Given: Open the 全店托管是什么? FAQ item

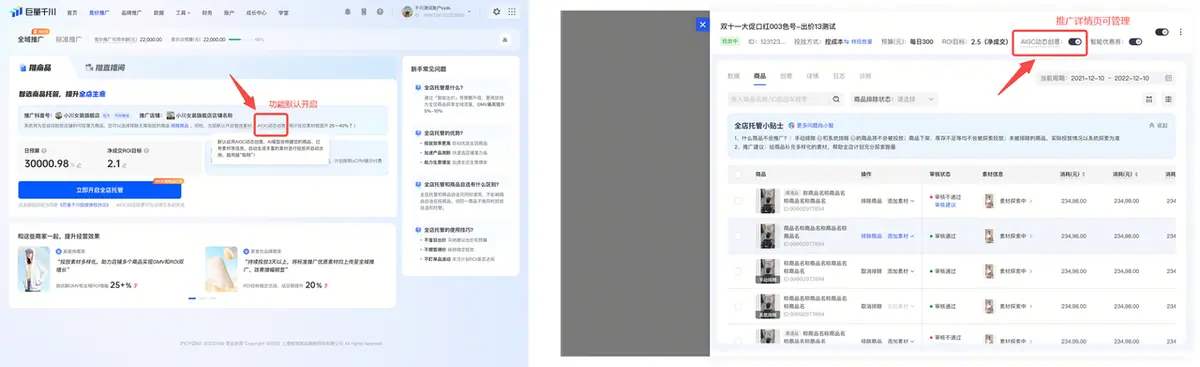Looking at the screenshot, I should [x=444, y=88].
